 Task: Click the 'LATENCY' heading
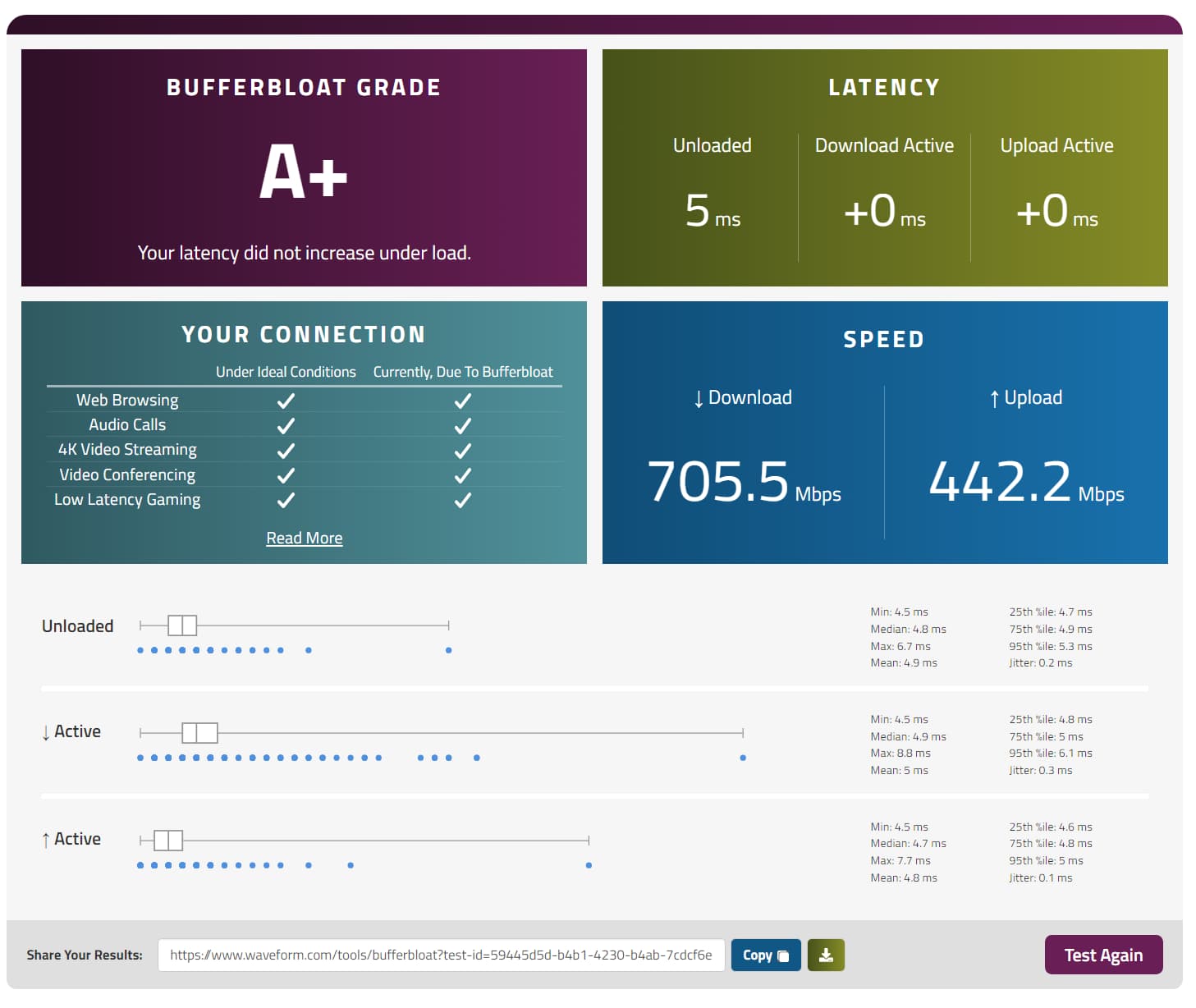coord(884,87)
